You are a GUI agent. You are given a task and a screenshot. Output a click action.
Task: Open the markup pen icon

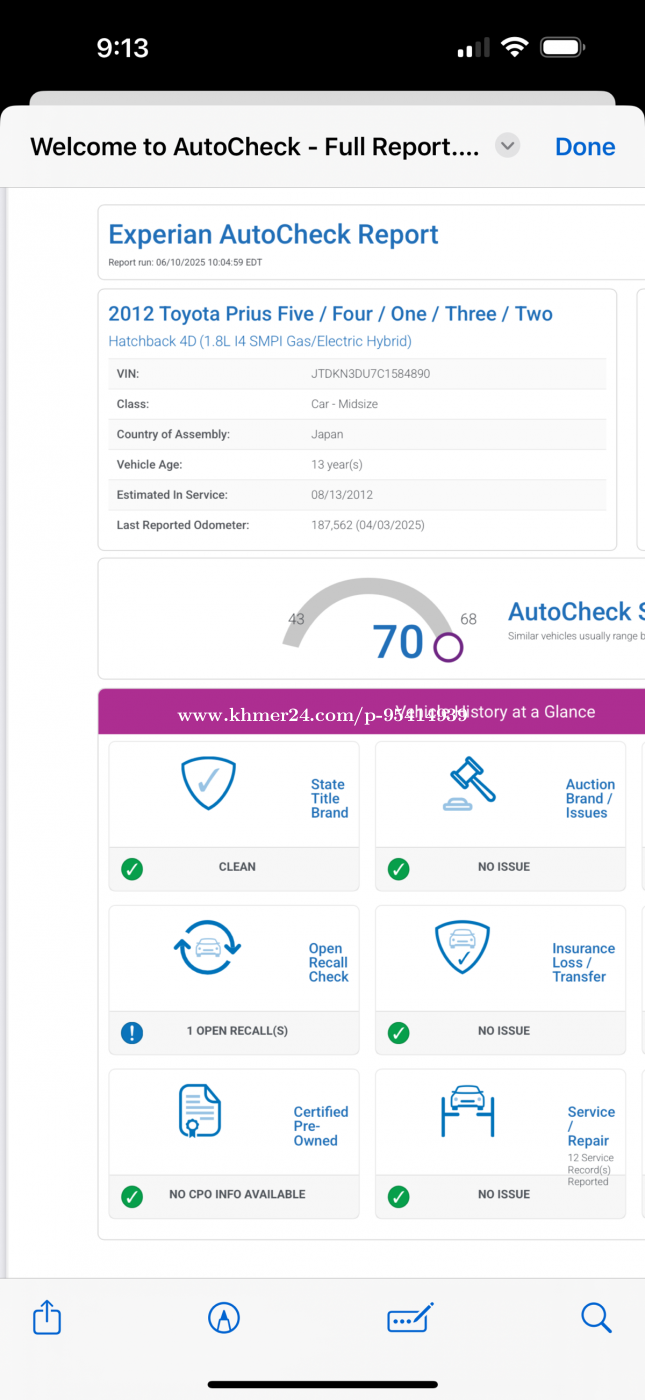click(x=223, y=1318)
